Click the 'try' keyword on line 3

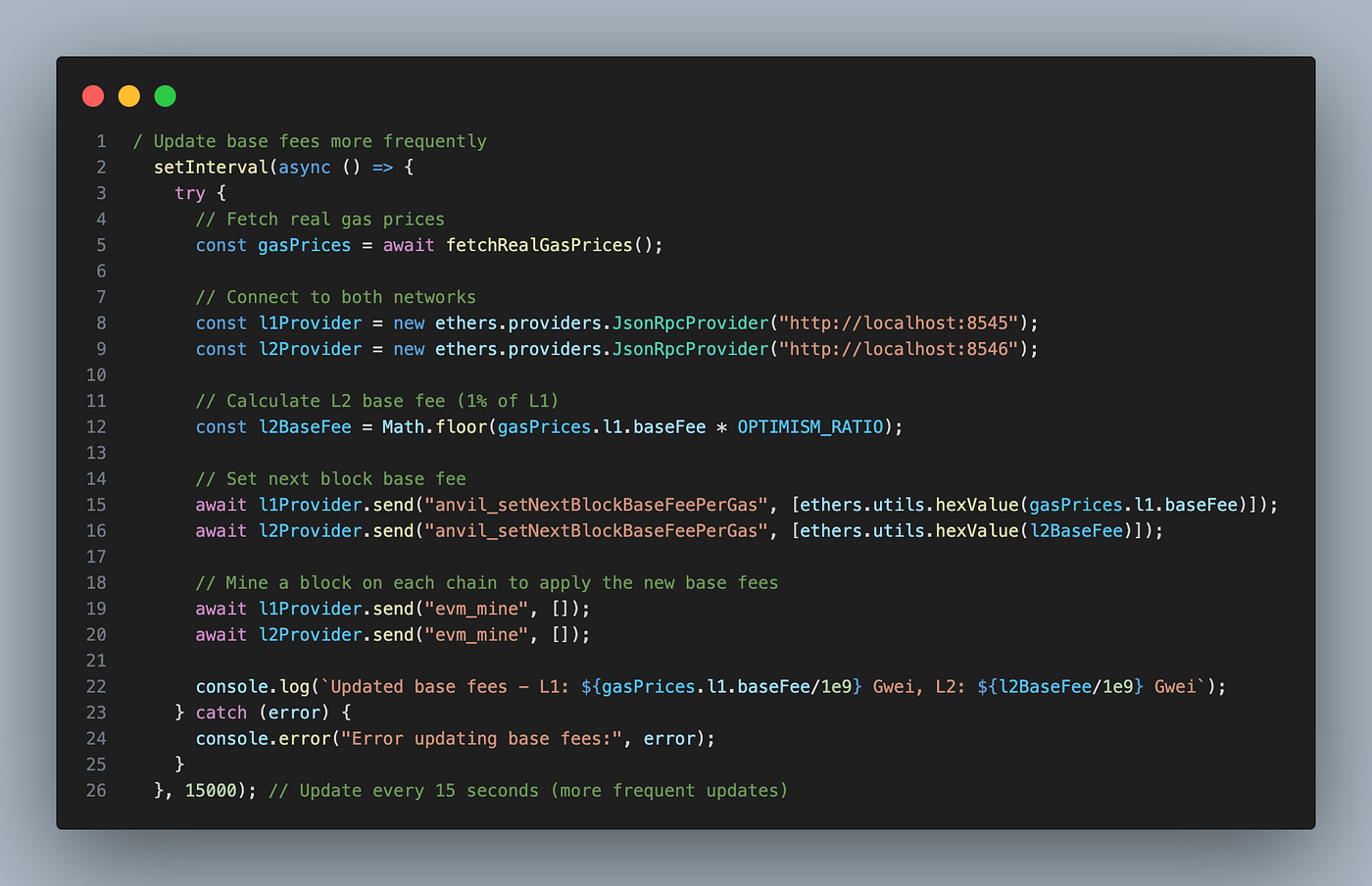click(190, 193)
